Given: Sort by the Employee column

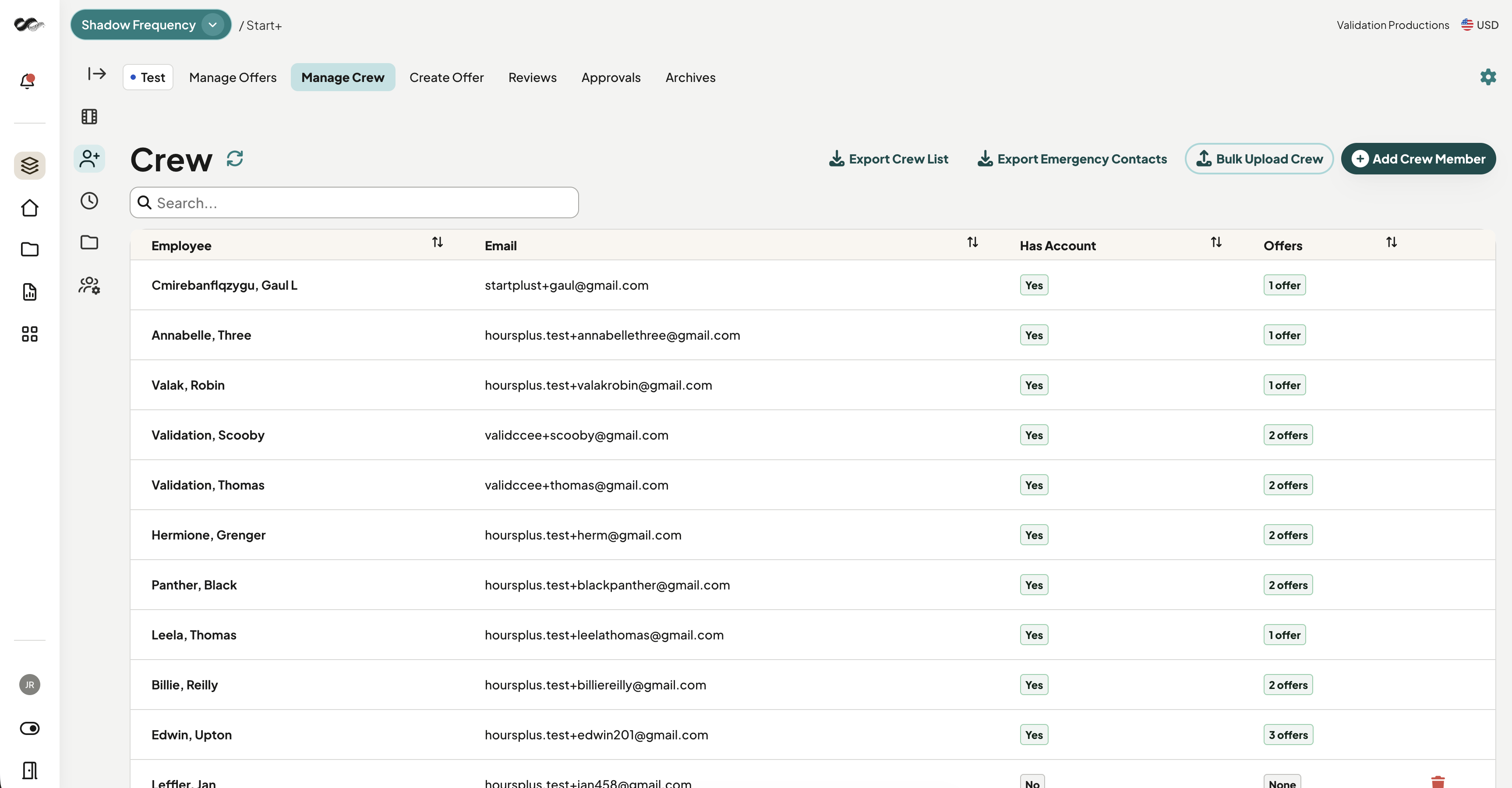Looking at the screenshot, I should [x=437, y=242].
